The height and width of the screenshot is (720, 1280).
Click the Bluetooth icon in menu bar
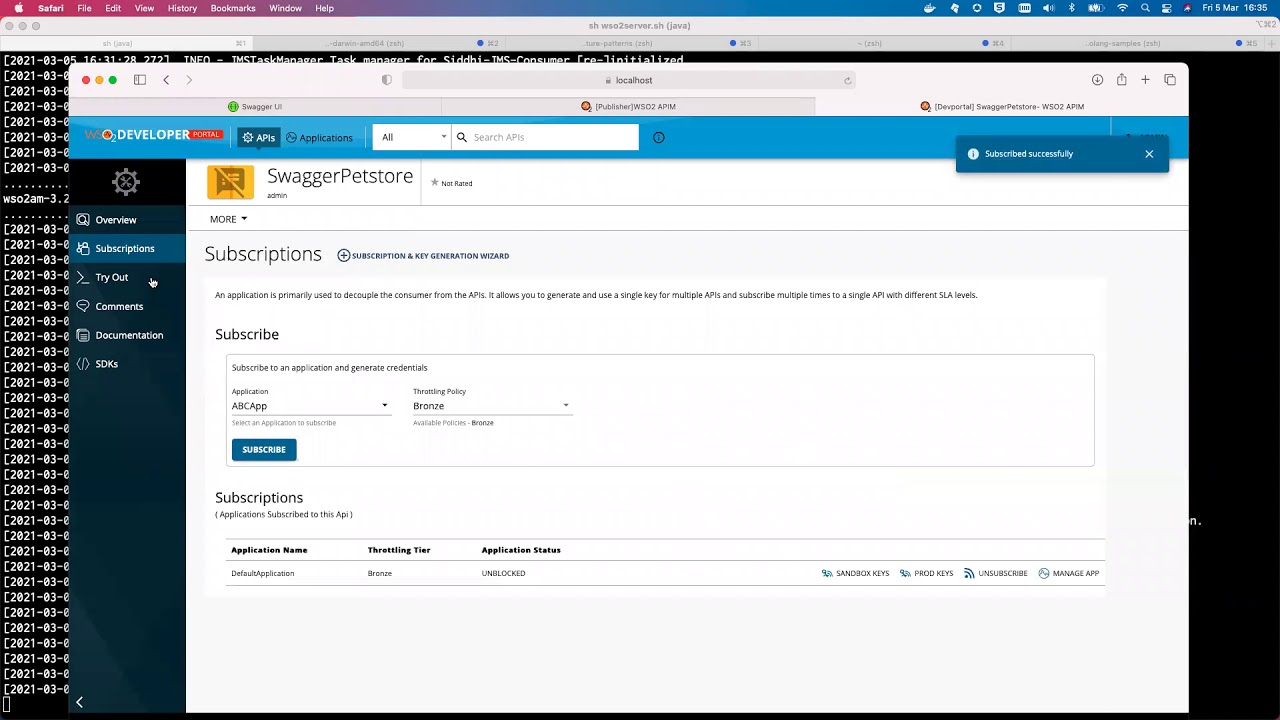click(x=1072, y=8)
